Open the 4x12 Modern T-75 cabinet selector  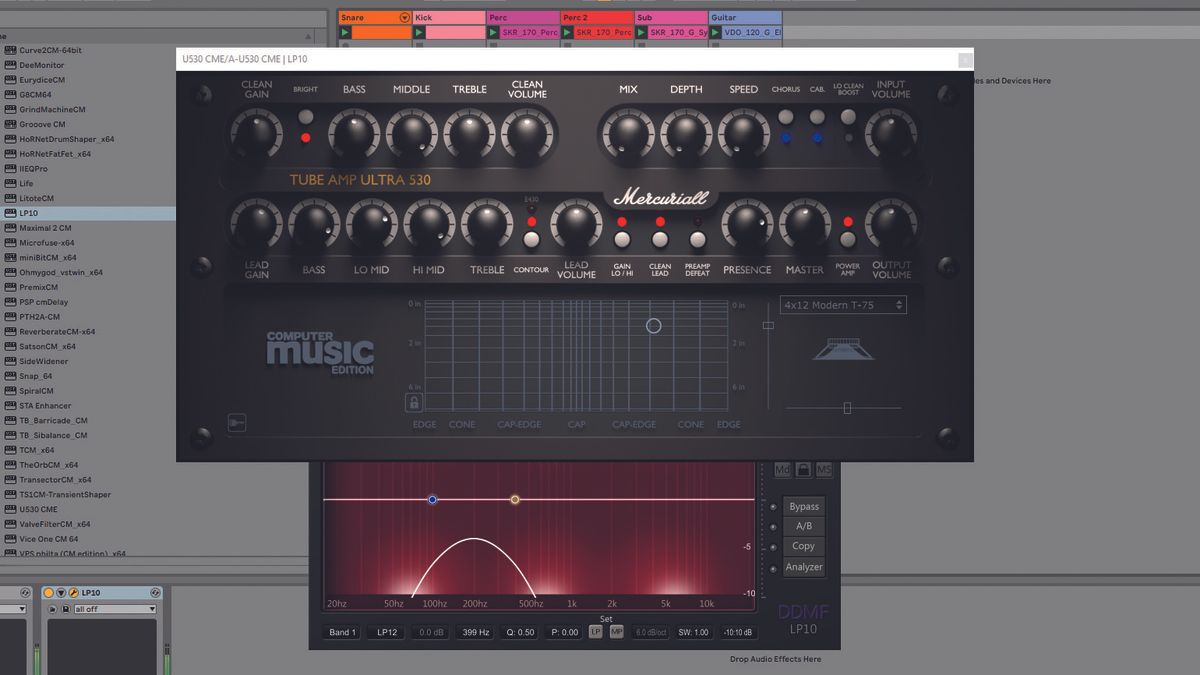coord(845,305)
